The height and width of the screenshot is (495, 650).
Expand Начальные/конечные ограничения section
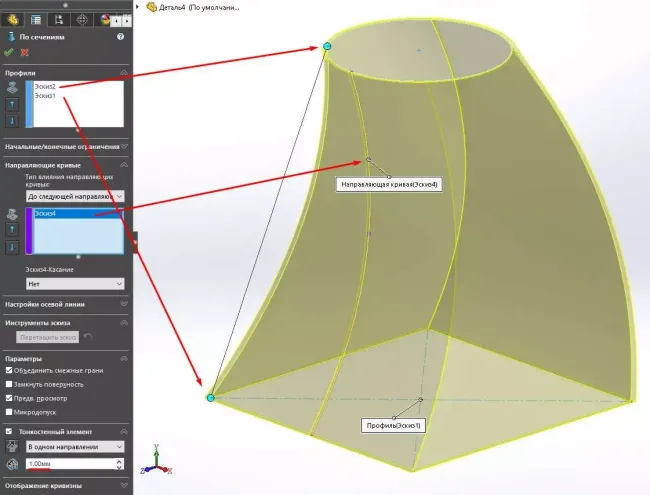click(124, 146)
